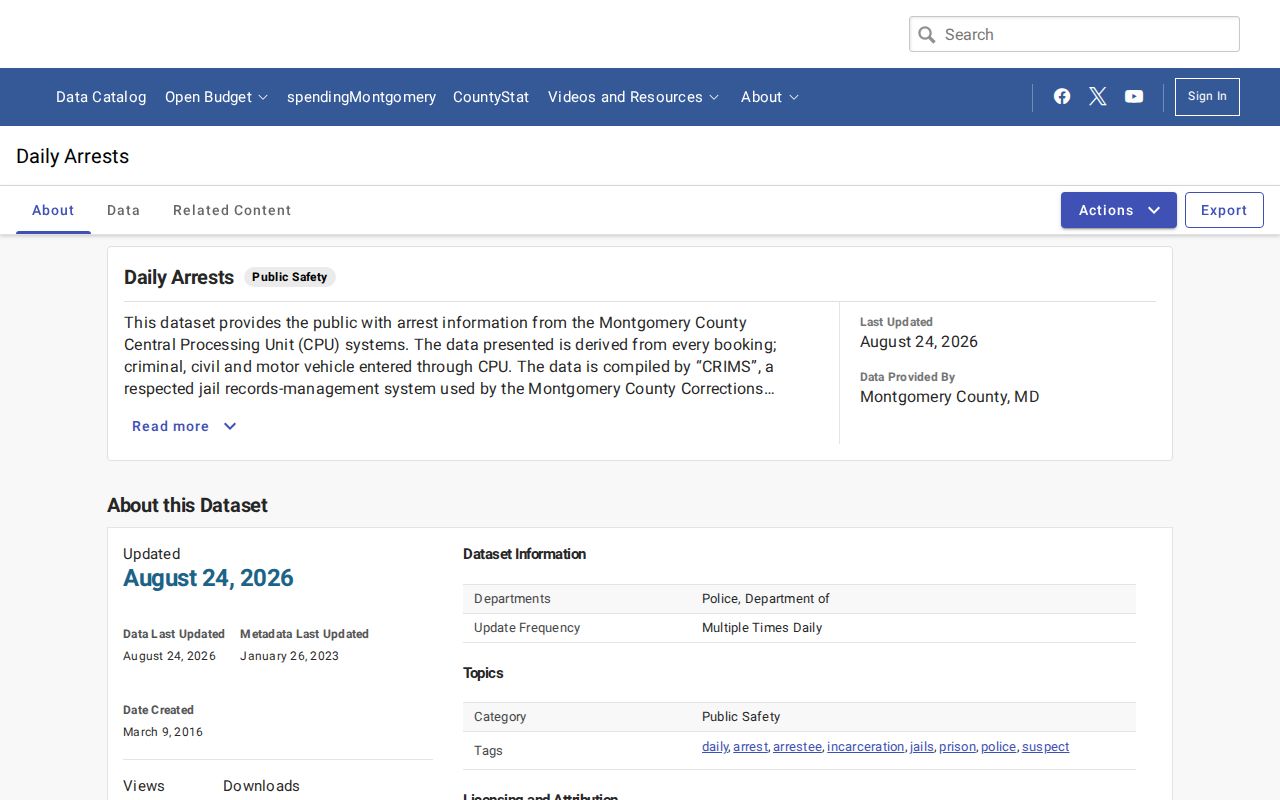1280x800 pixels.
Task: Click 'Montgomery County, MD' provider text
Action: (950, 397)
